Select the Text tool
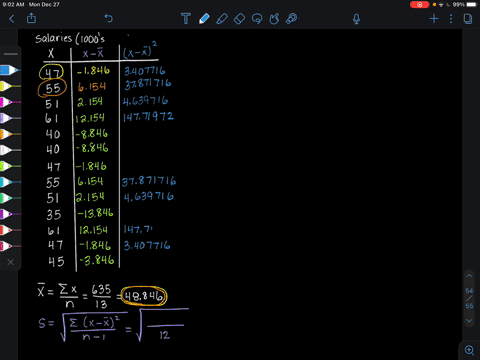The height and width of the screenshot is (360, 480). pyautogui.click(x=186, y=19)
